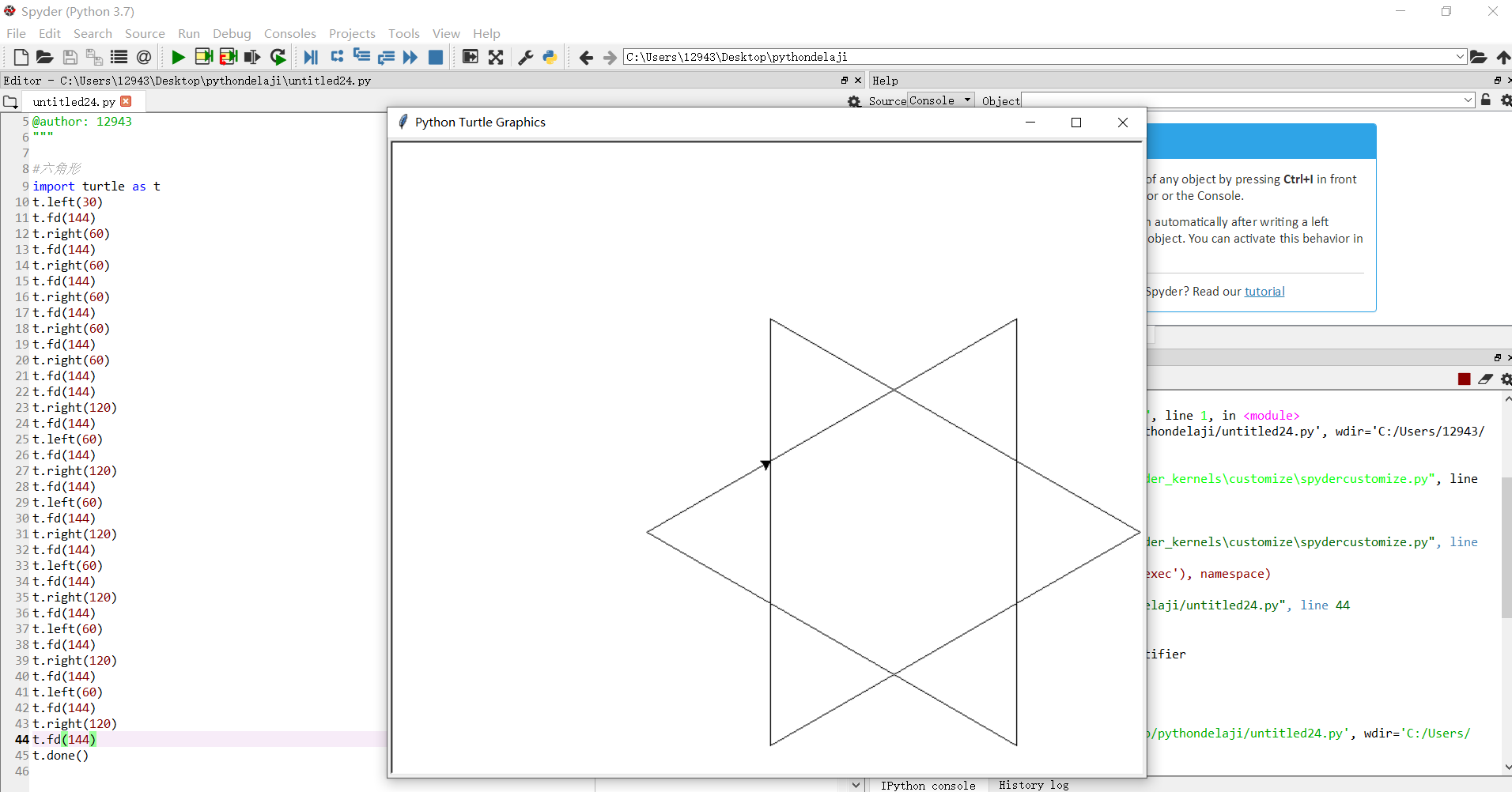Go back with the left arrow

[x=586, y=57]
